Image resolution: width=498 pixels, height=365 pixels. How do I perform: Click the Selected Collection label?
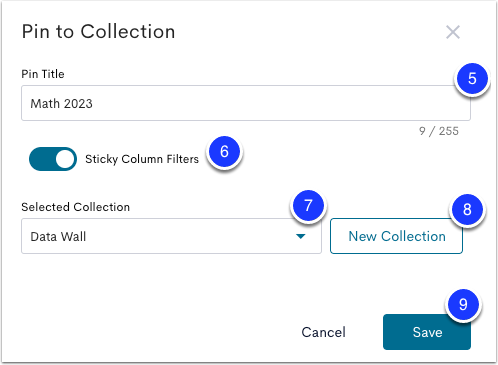pyautogui.click(x=76, y=207)
